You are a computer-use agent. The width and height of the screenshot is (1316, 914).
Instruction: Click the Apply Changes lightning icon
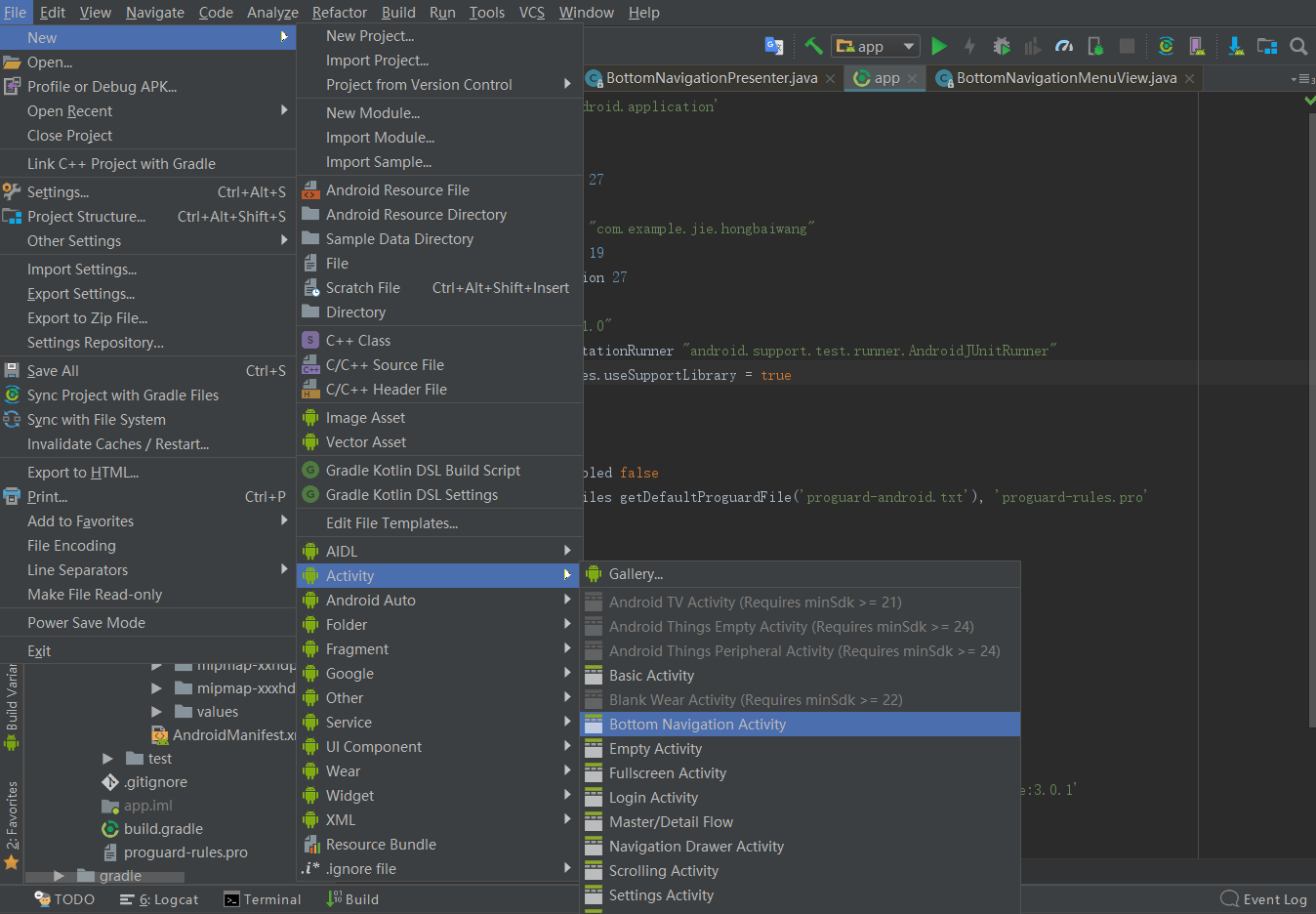point(969,46)
